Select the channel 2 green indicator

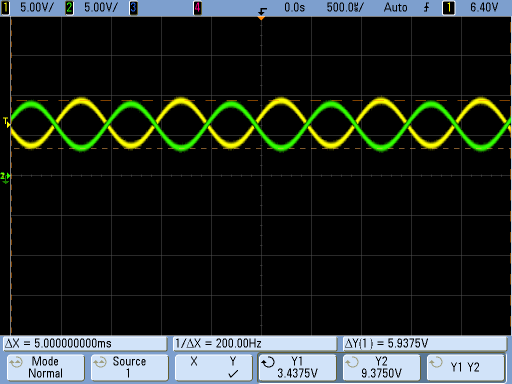click(69, 8)
